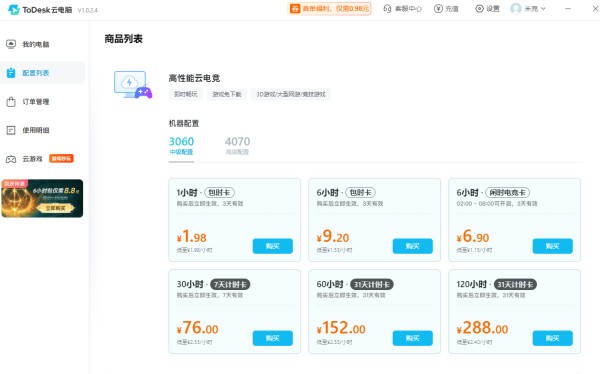Click the 即时畅玩 tag
Screen dimensions: 600x374
coord(186,94)
